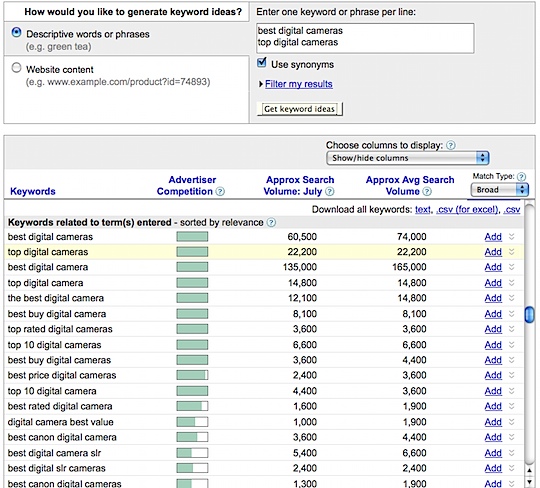Click help icon next to Volume: July

[330, 191]
